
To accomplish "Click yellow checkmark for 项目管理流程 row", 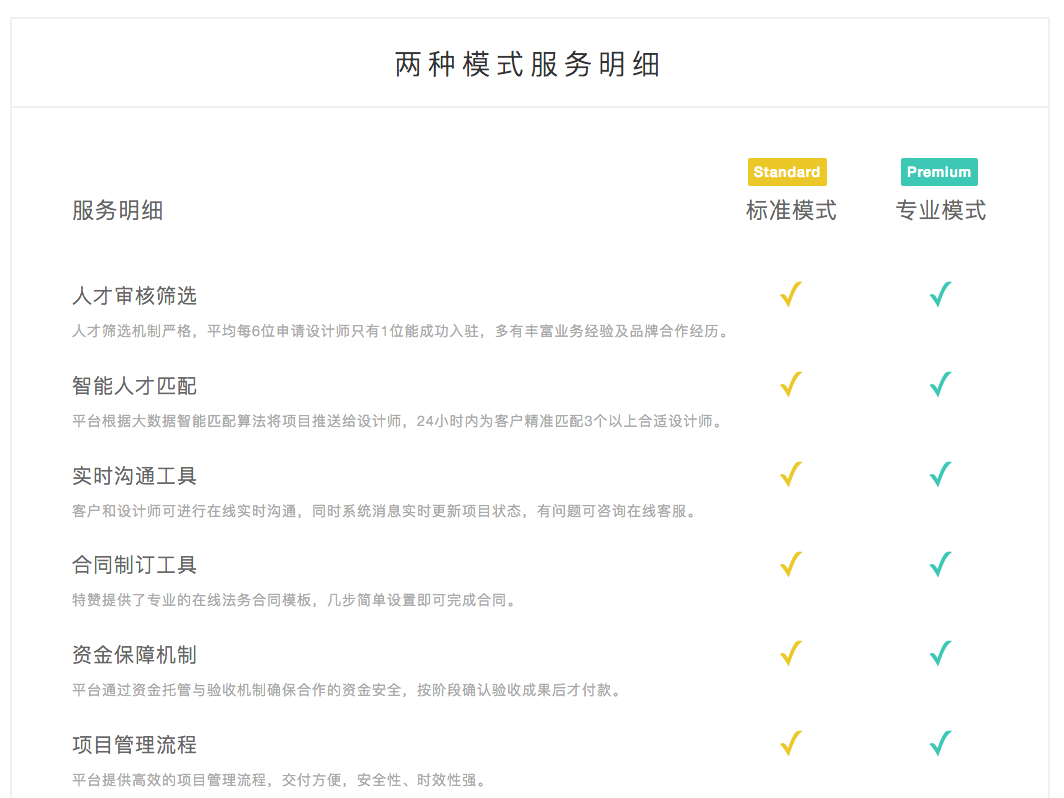I will point(791,744).
